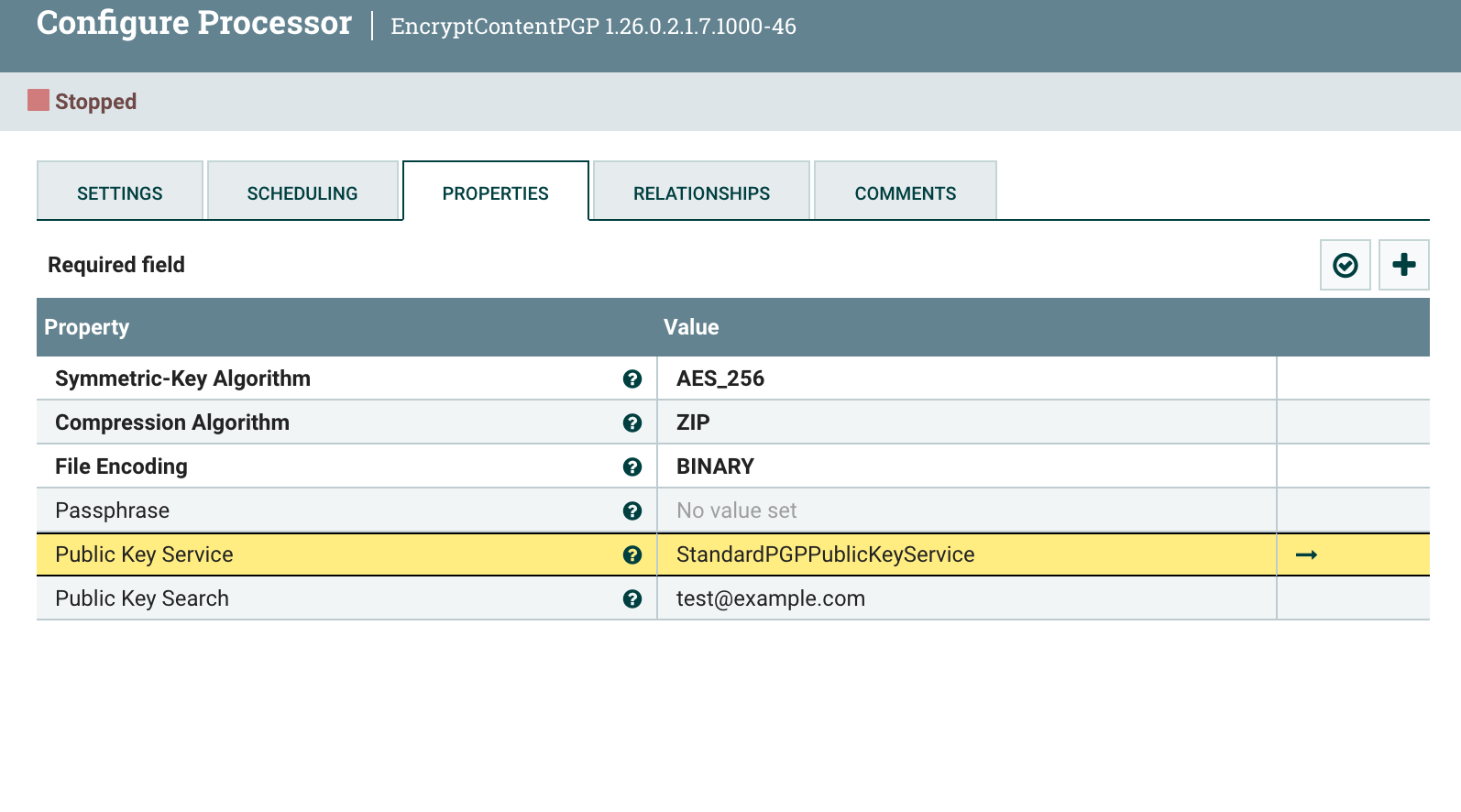Select the File Encoding property name
This screenshot has height=812, width=1461.
pyautogui.click(x=121, y=466)
